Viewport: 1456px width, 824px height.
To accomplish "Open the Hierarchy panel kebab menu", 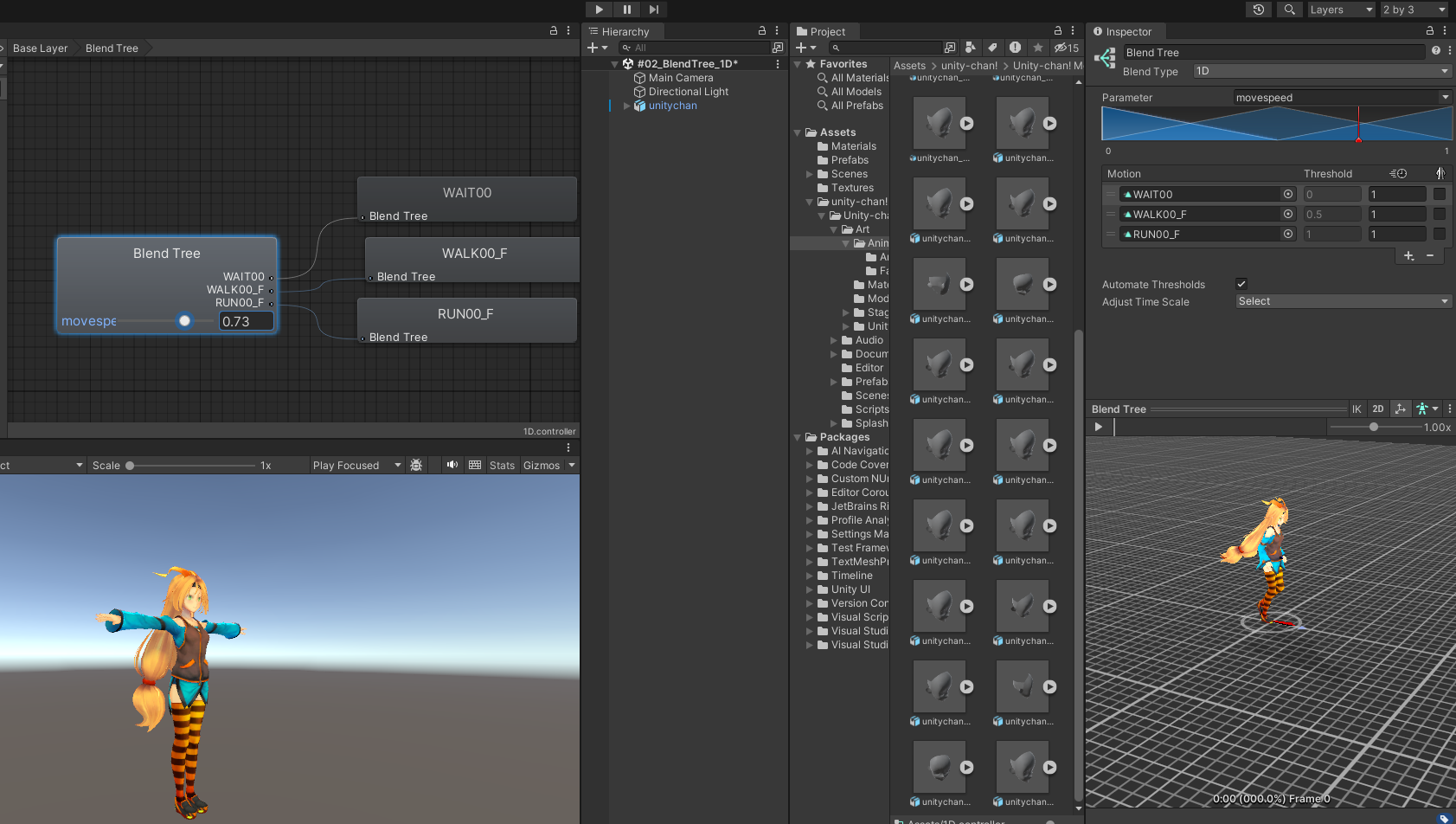I will 777,30.
